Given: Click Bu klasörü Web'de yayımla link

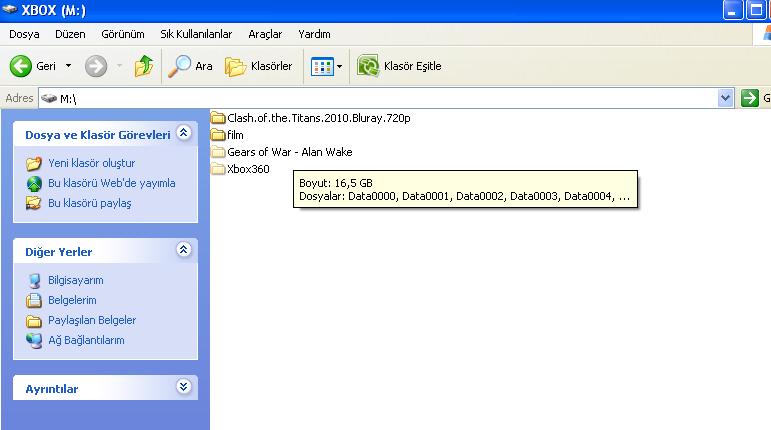Looking at the screenshot, I should click(x=112, y=183).
